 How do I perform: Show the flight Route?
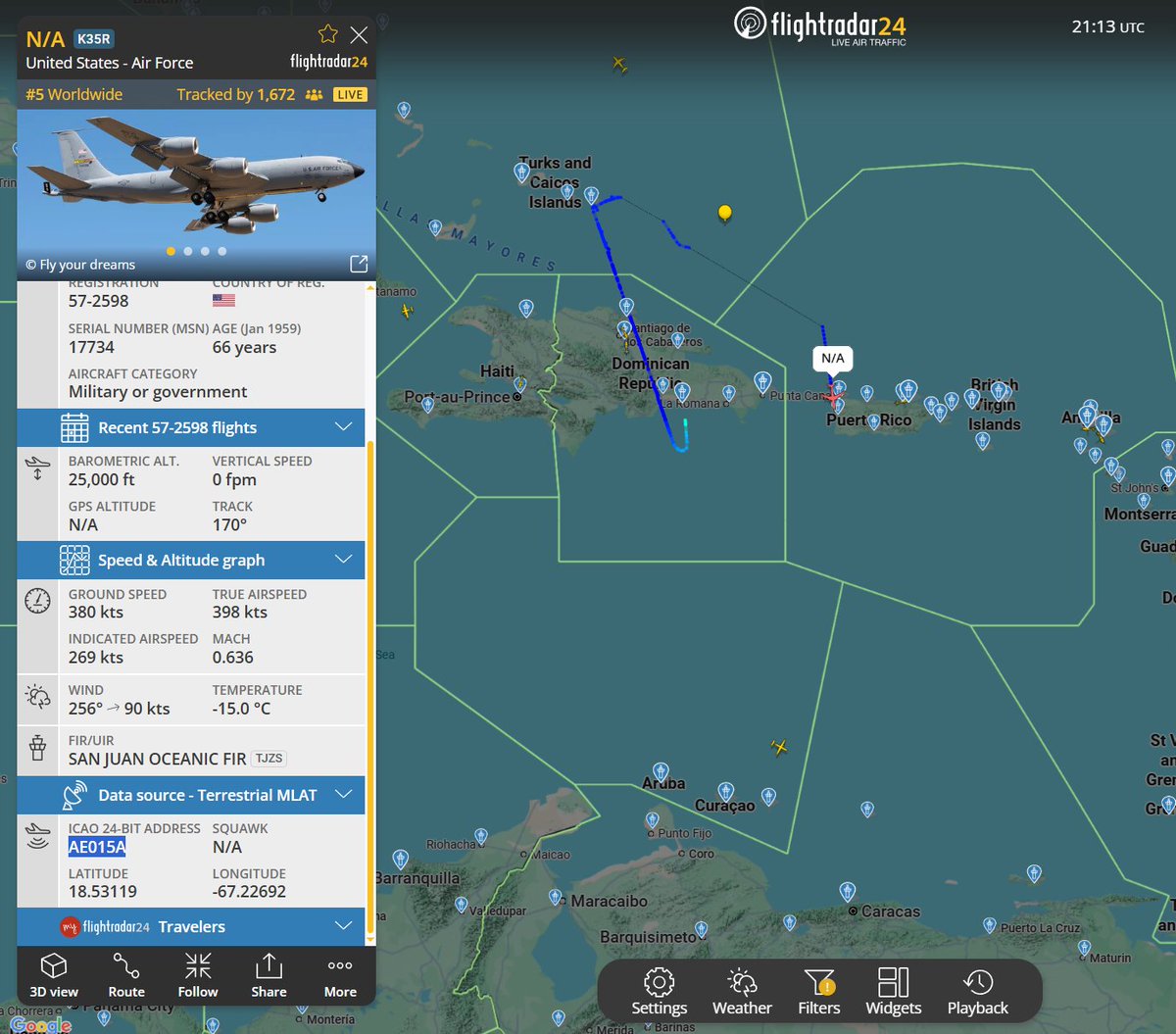coord(126,975)
